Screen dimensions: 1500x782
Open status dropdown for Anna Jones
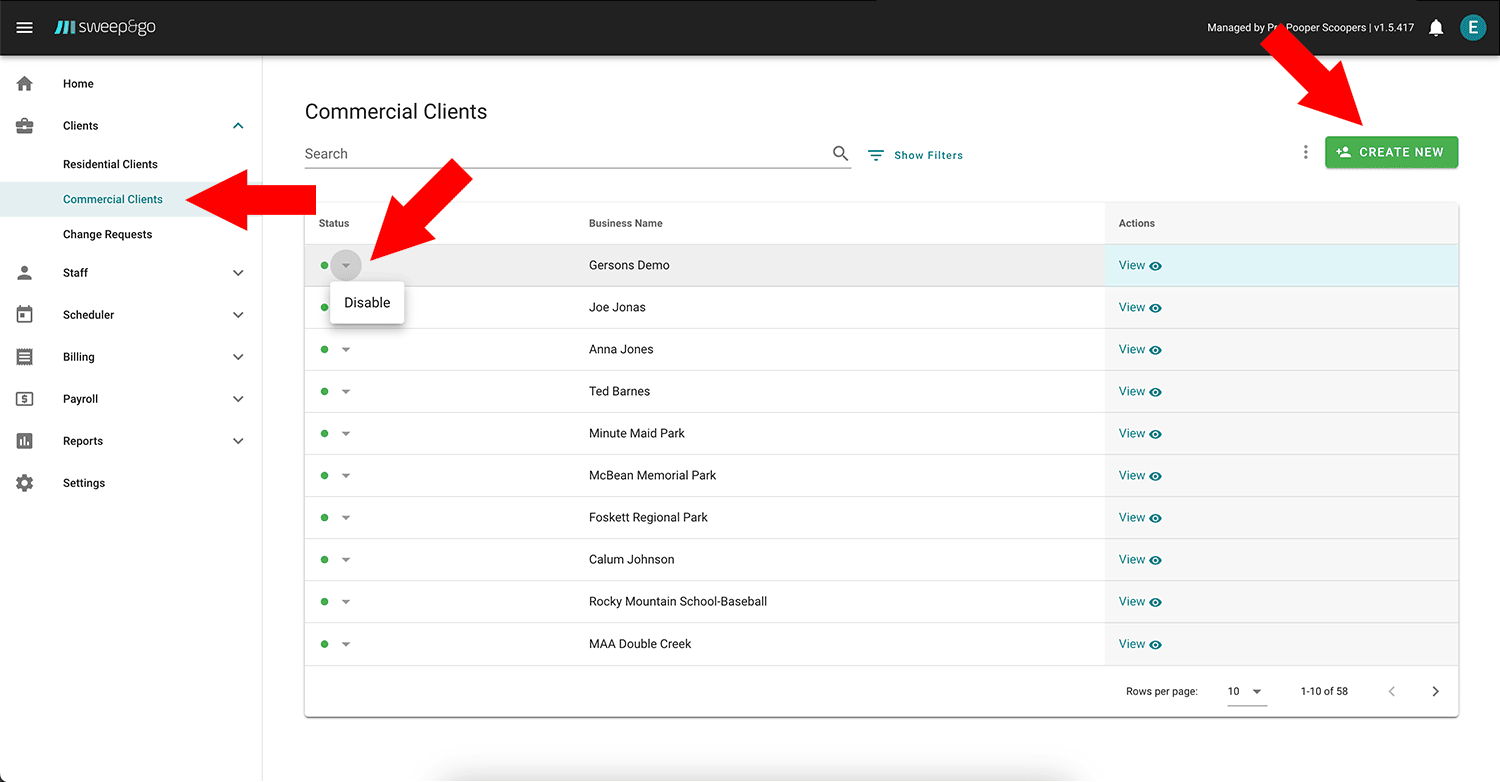point(346,350)
